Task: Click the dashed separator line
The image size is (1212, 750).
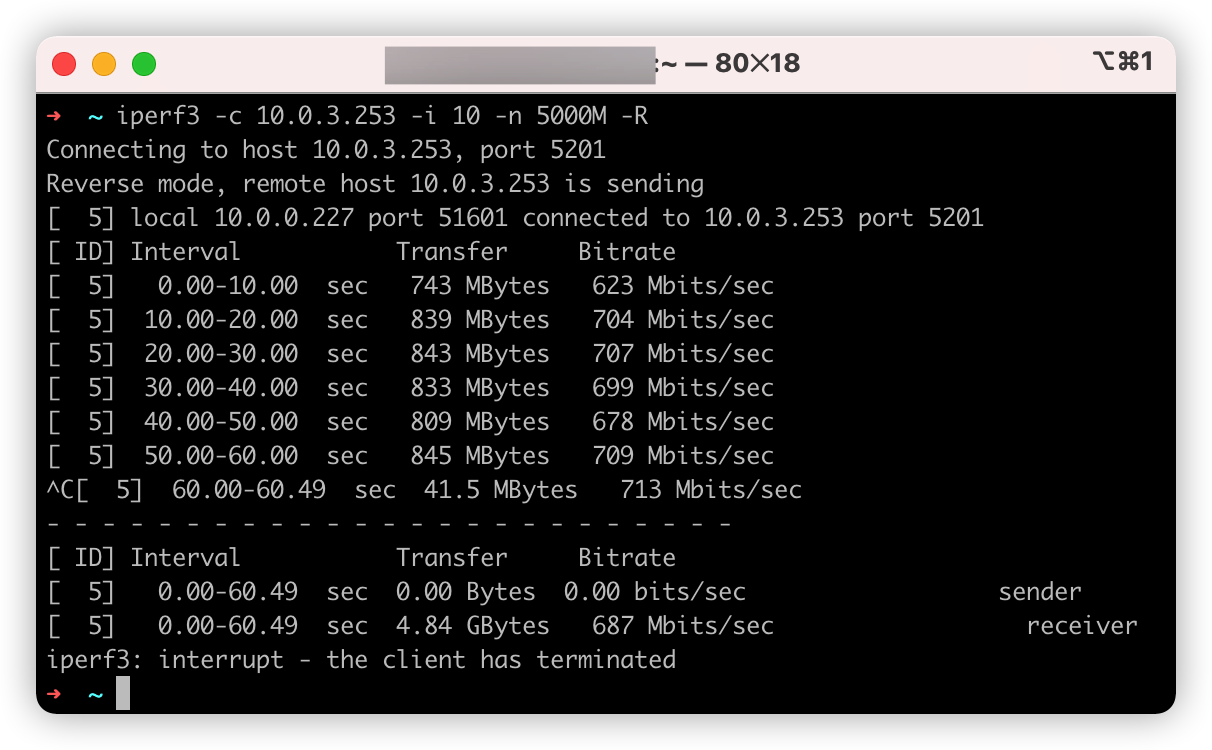Action: (389, 524)
